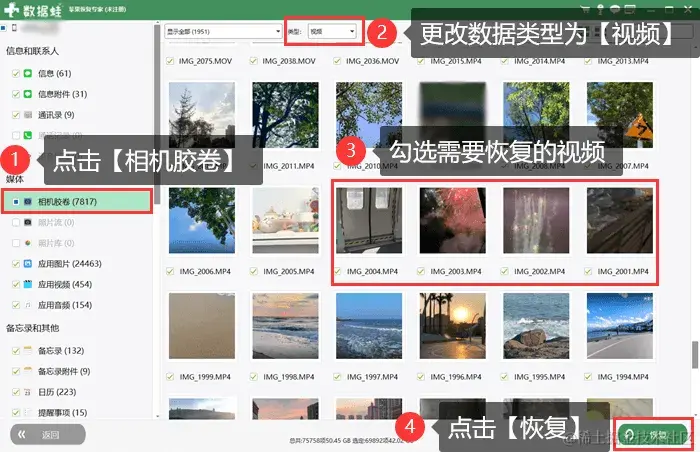Click the 应用音频 music note icon
The height and width of the screenshot is (452, 700).
tap(28, 305)
